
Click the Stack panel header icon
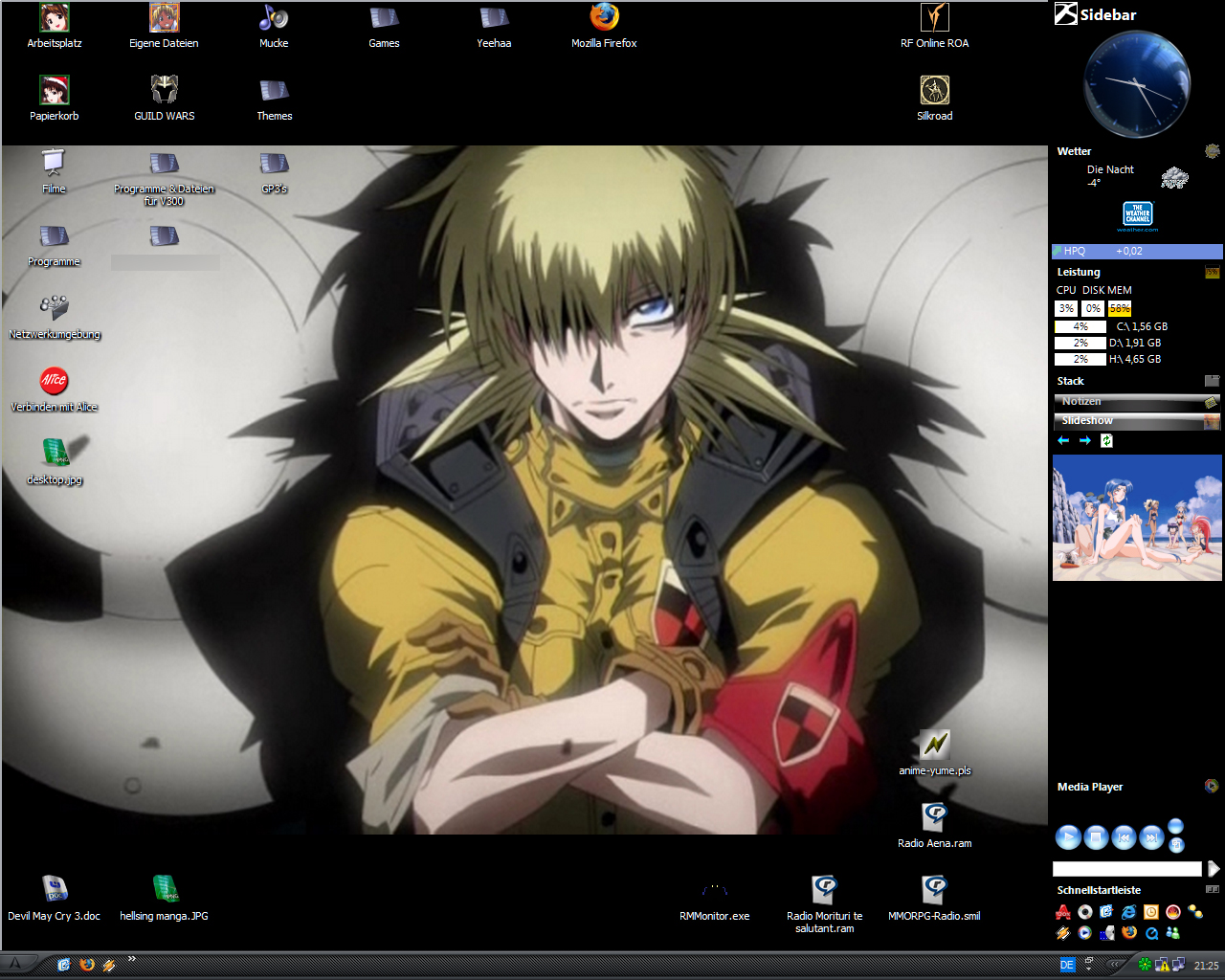tap(1212, 381)
